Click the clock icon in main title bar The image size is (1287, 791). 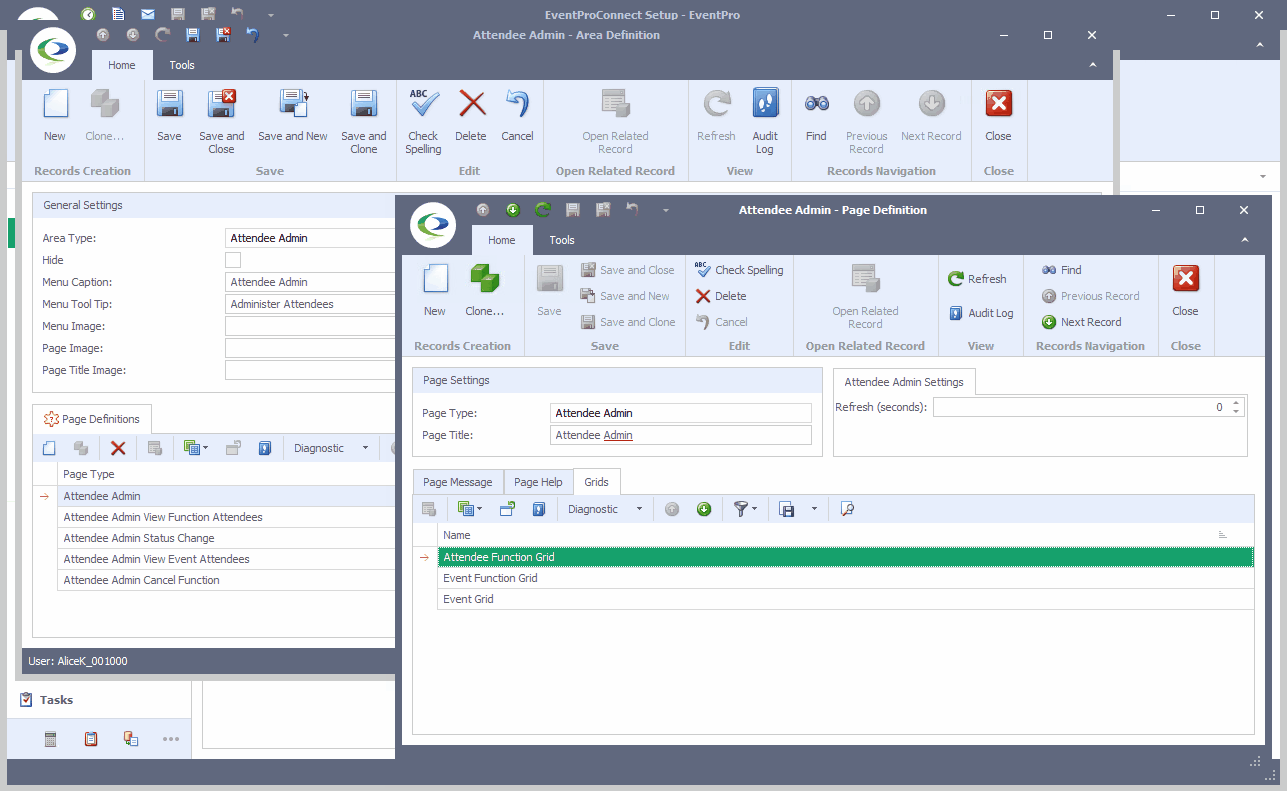(88, 14)
